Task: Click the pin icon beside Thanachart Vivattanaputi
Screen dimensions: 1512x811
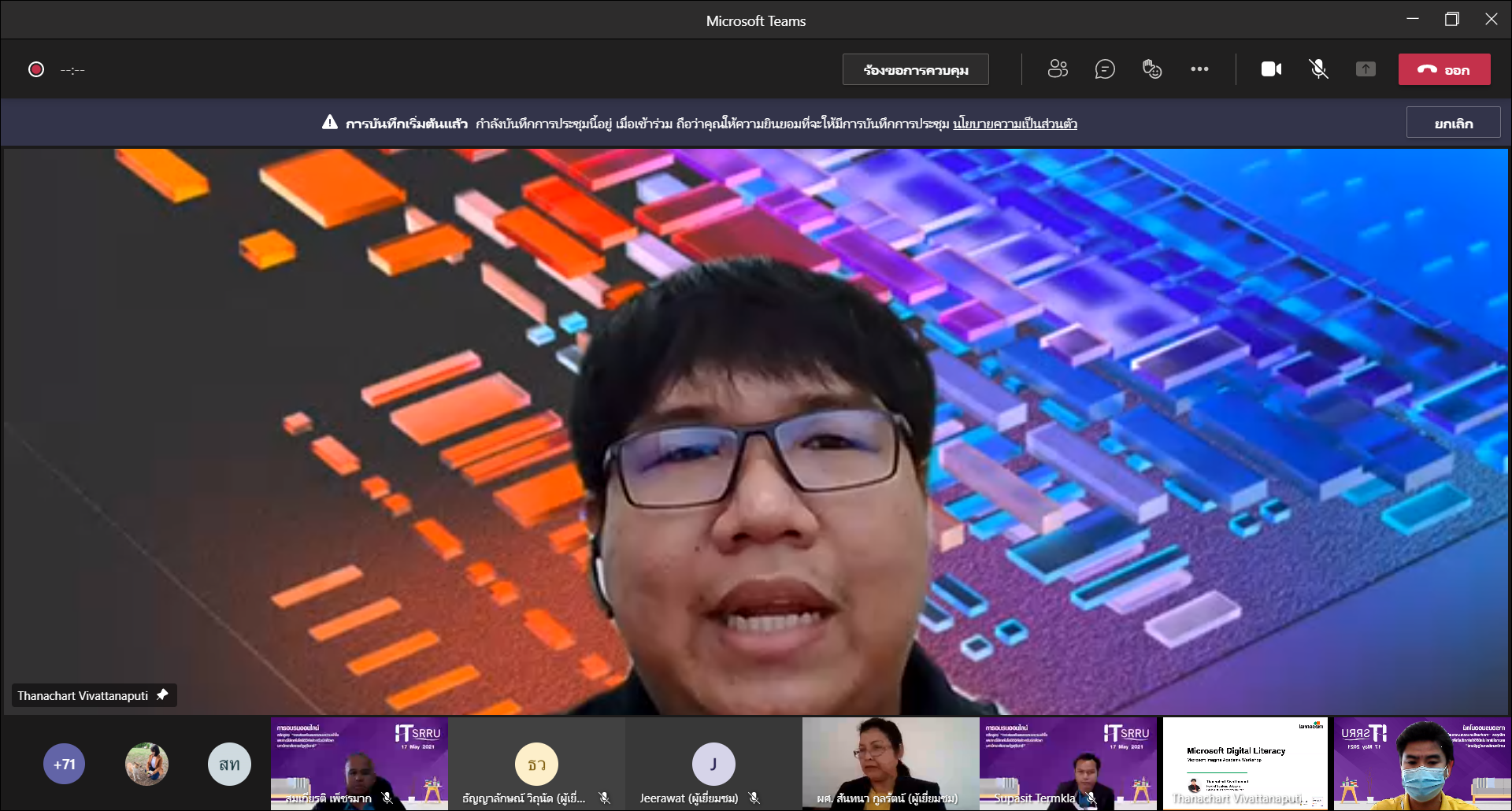Action: [162, 694]
